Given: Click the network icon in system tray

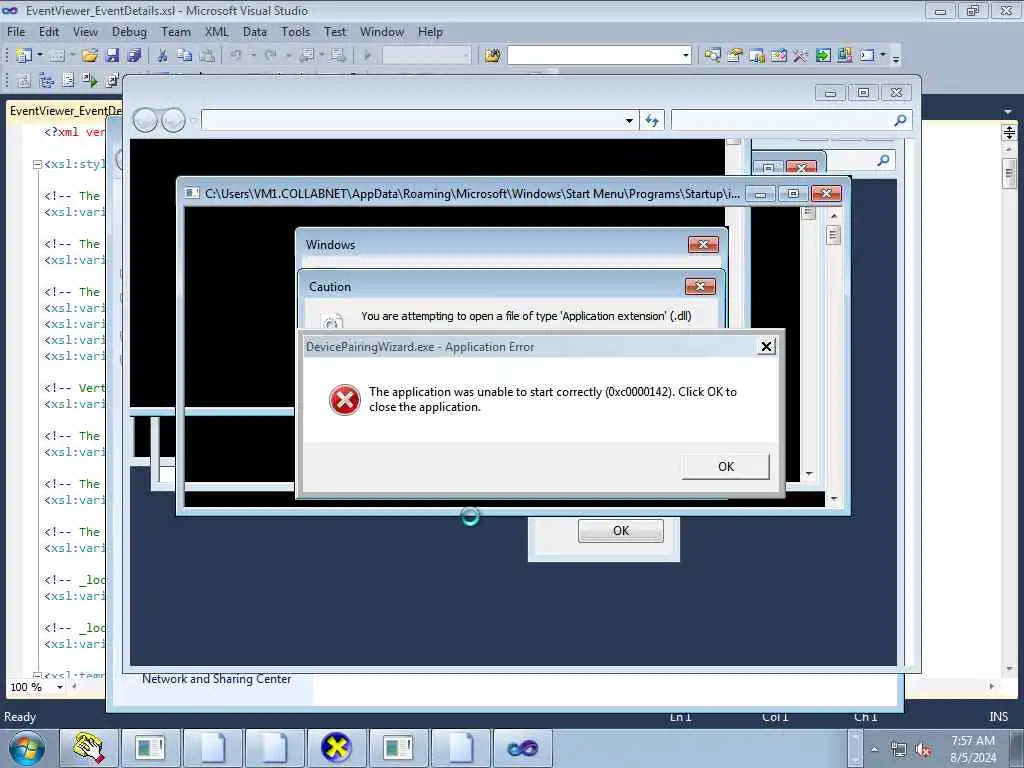Looking at the screenshot, I should pyautogui.click(x=899, y=749).
